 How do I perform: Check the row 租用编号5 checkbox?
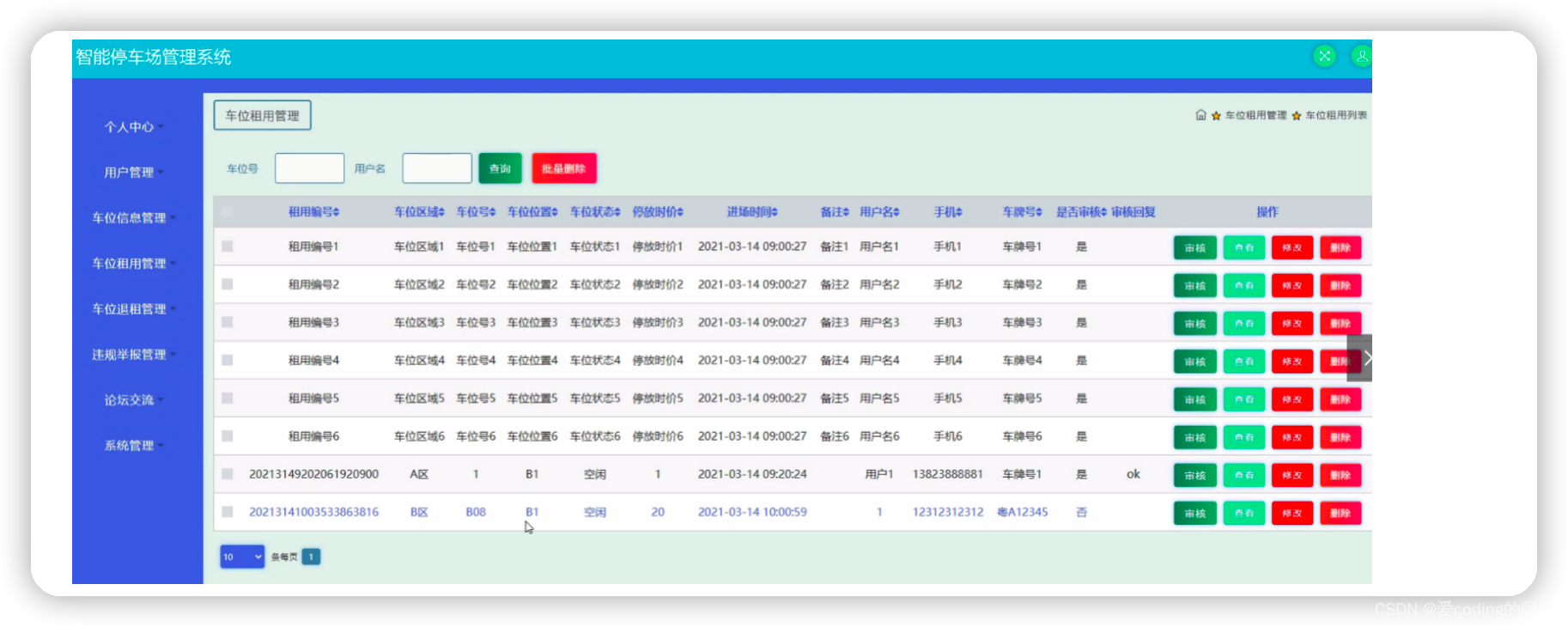[x=228, y=398]
